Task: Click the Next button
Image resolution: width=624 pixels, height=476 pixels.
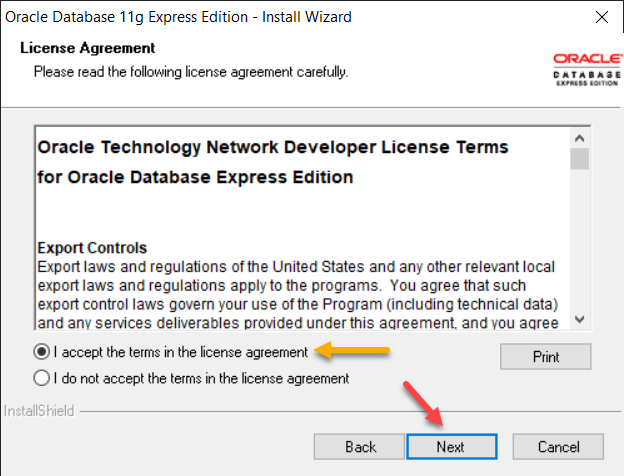Action: click(452, 447)
